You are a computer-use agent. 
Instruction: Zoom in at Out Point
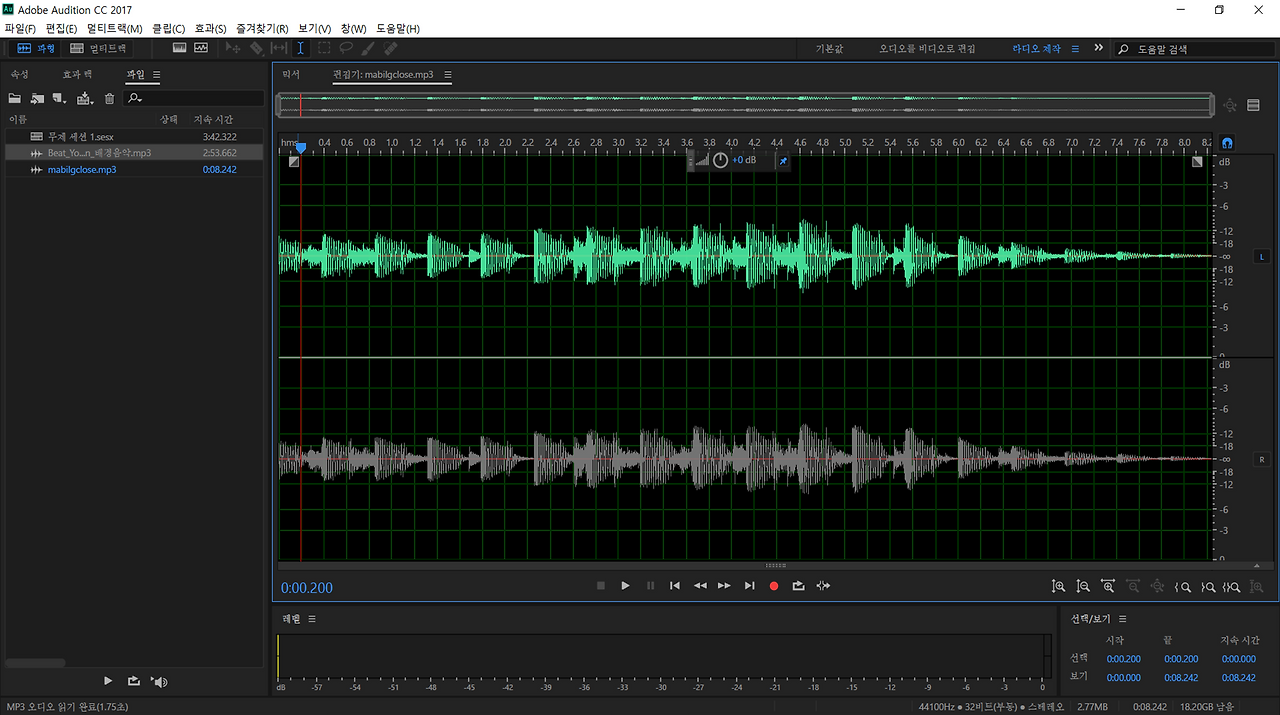point(1208,587)
